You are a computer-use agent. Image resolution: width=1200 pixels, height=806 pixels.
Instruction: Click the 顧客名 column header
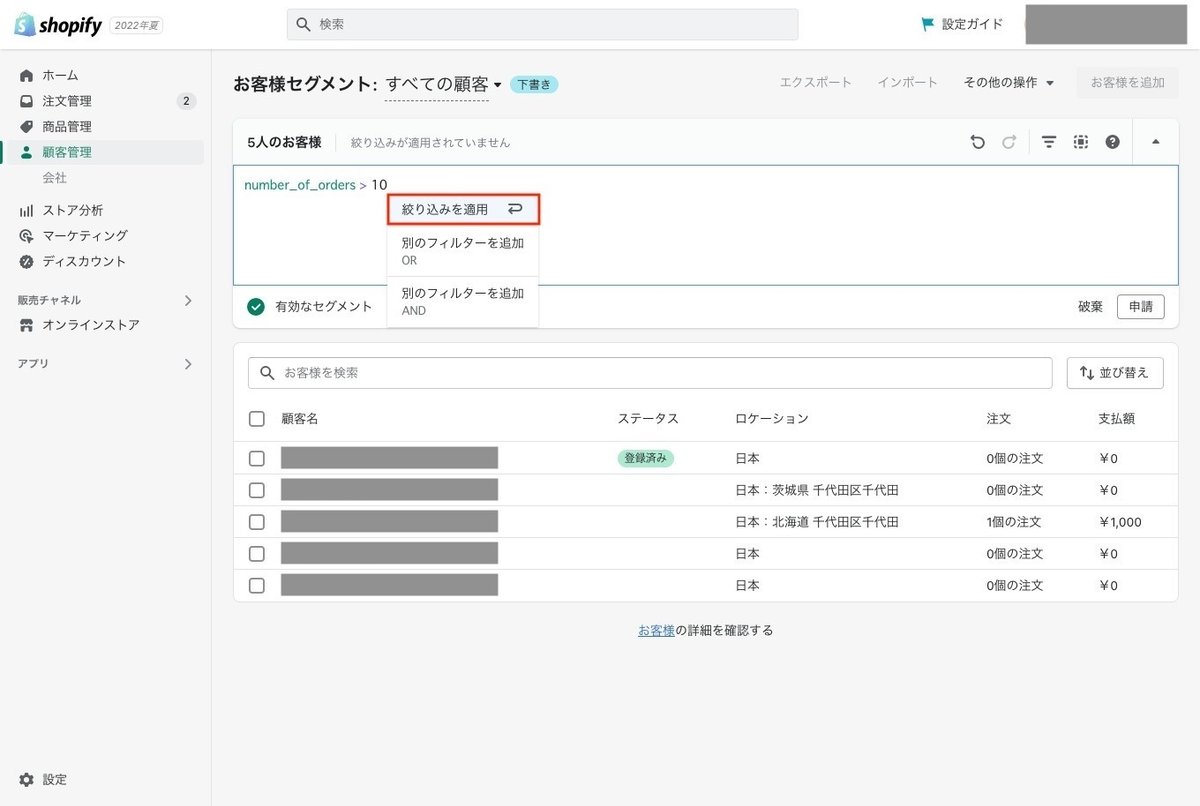(x=300, y=419)
